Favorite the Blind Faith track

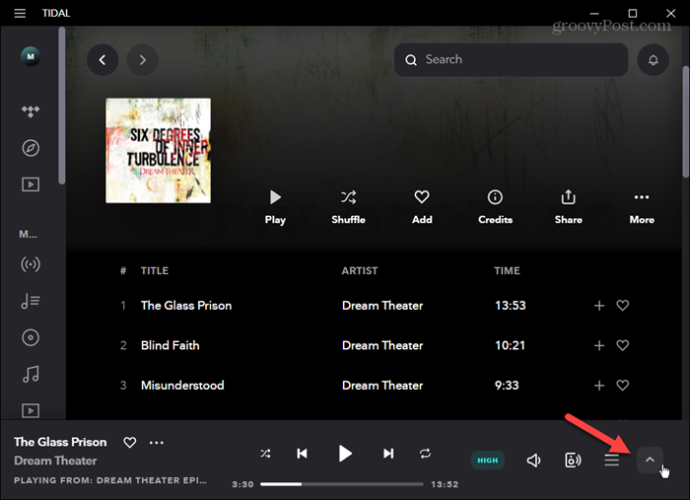(x=622, y=346)
